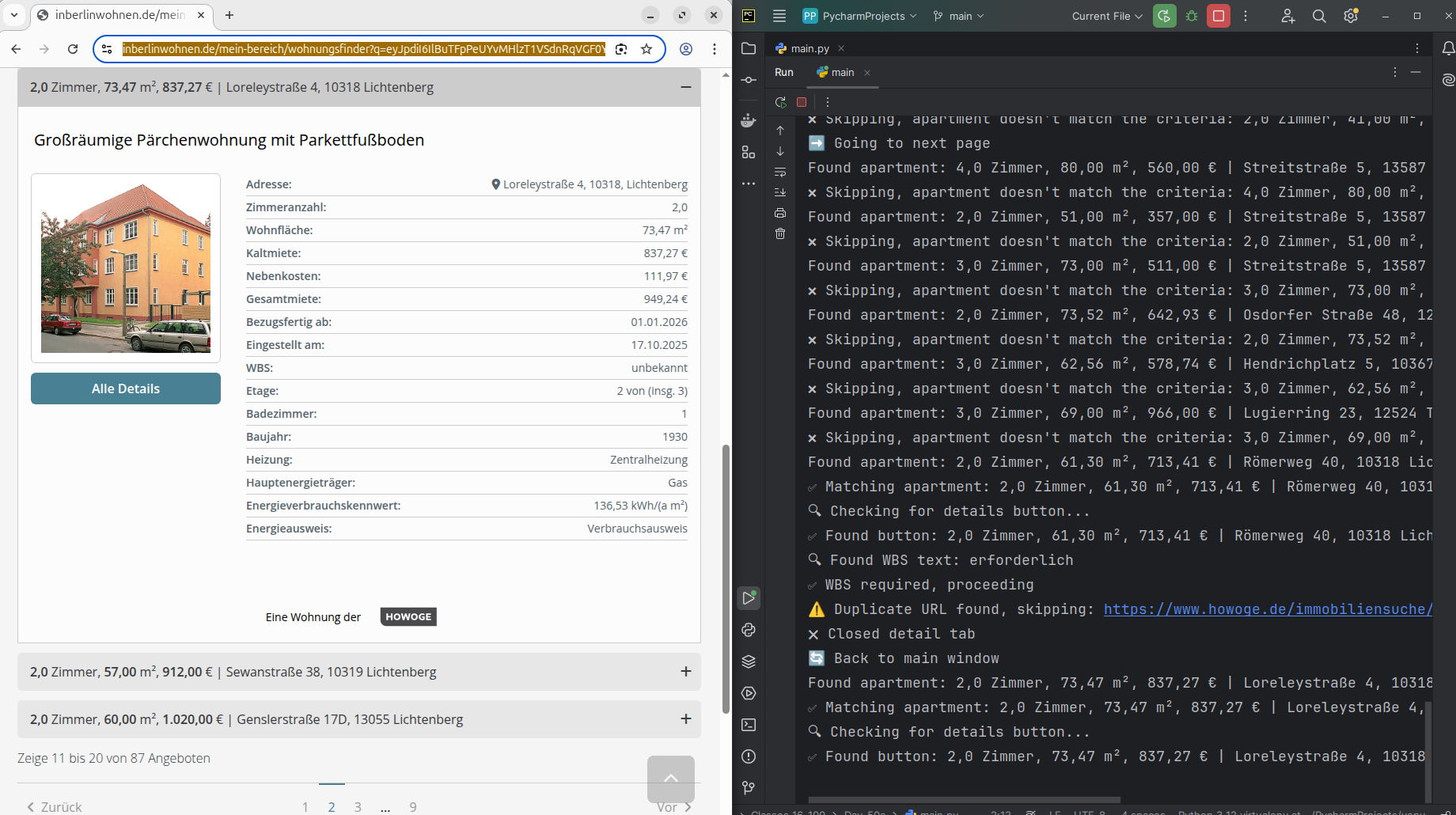Toggle soft-wrap in the console output

pyautogui.click(x=780, y=172)
